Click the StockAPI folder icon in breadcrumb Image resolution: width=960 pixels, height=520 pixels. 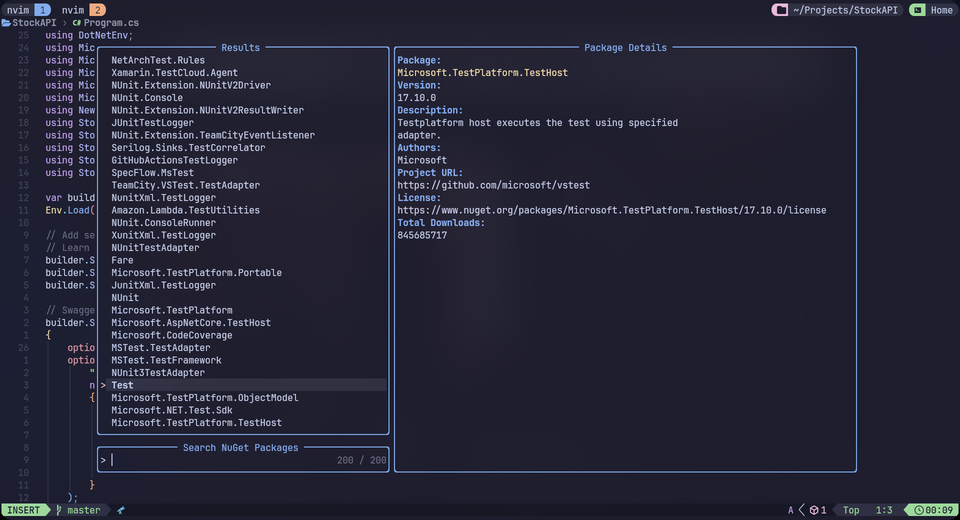6,23
